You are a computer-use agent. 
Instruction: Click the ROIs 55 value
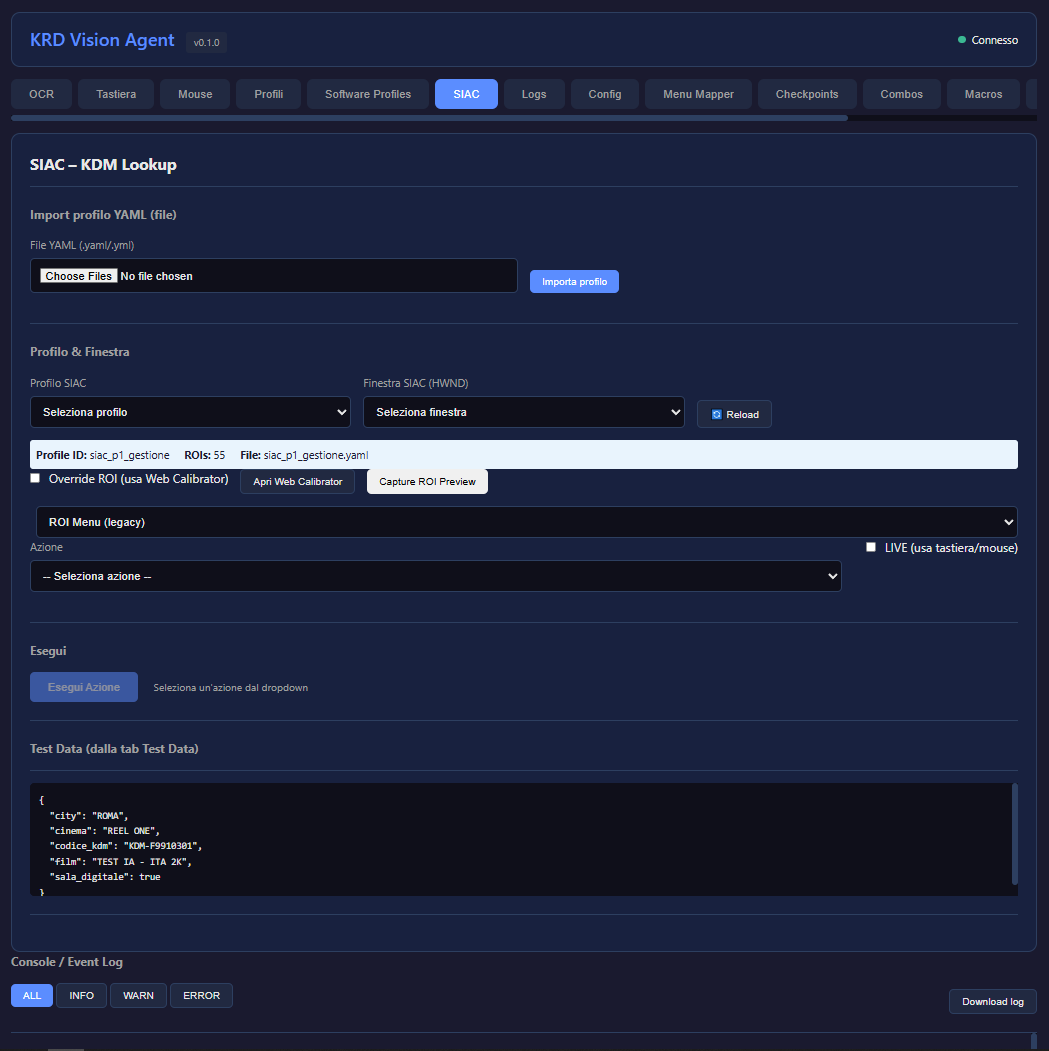click(204, 455)
